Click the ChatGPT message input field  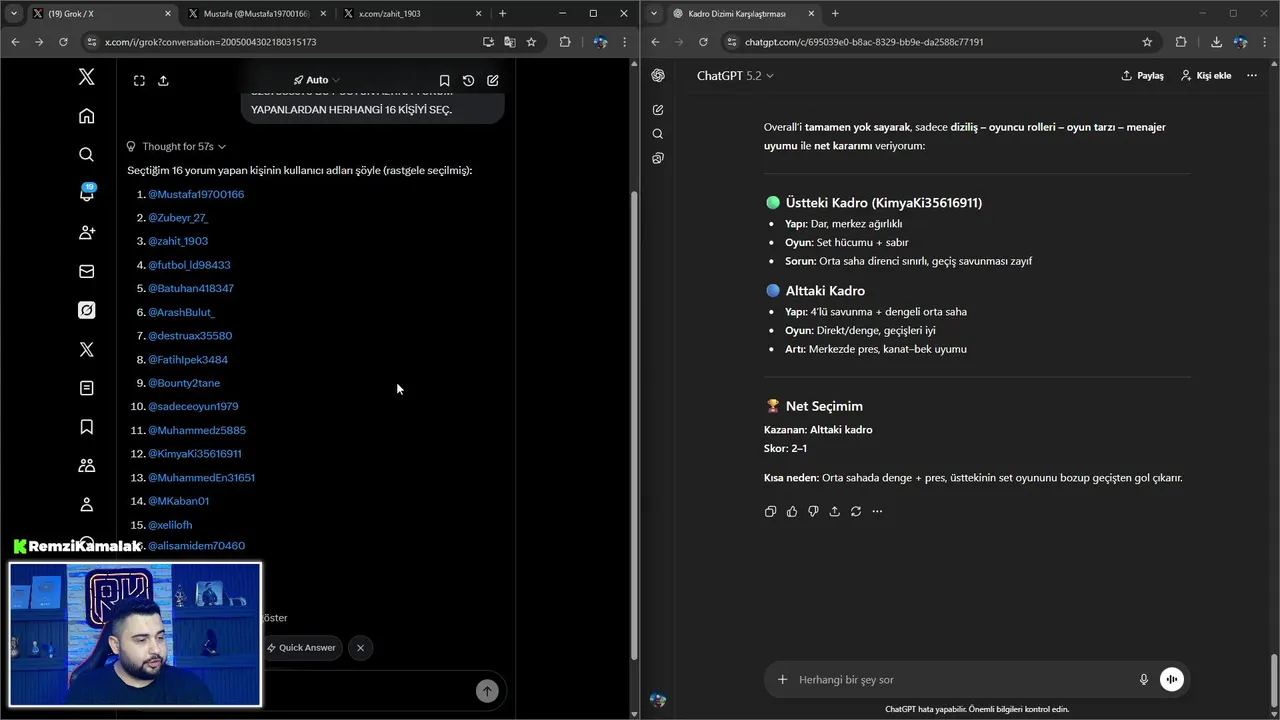pos(965,680)
